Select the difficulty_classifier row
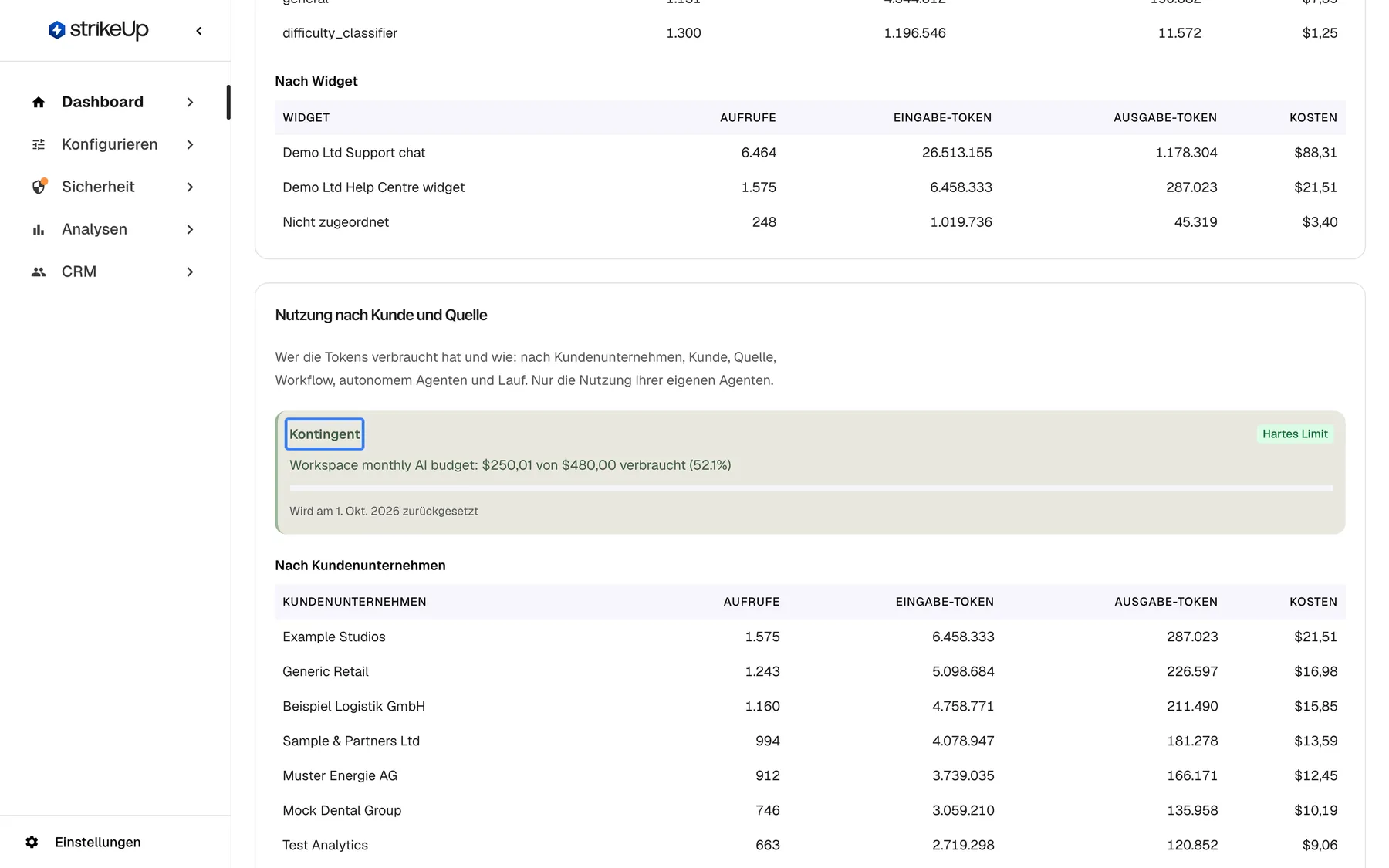The width and height of the screenshot is (1389, 868). (x=810, y=33)
